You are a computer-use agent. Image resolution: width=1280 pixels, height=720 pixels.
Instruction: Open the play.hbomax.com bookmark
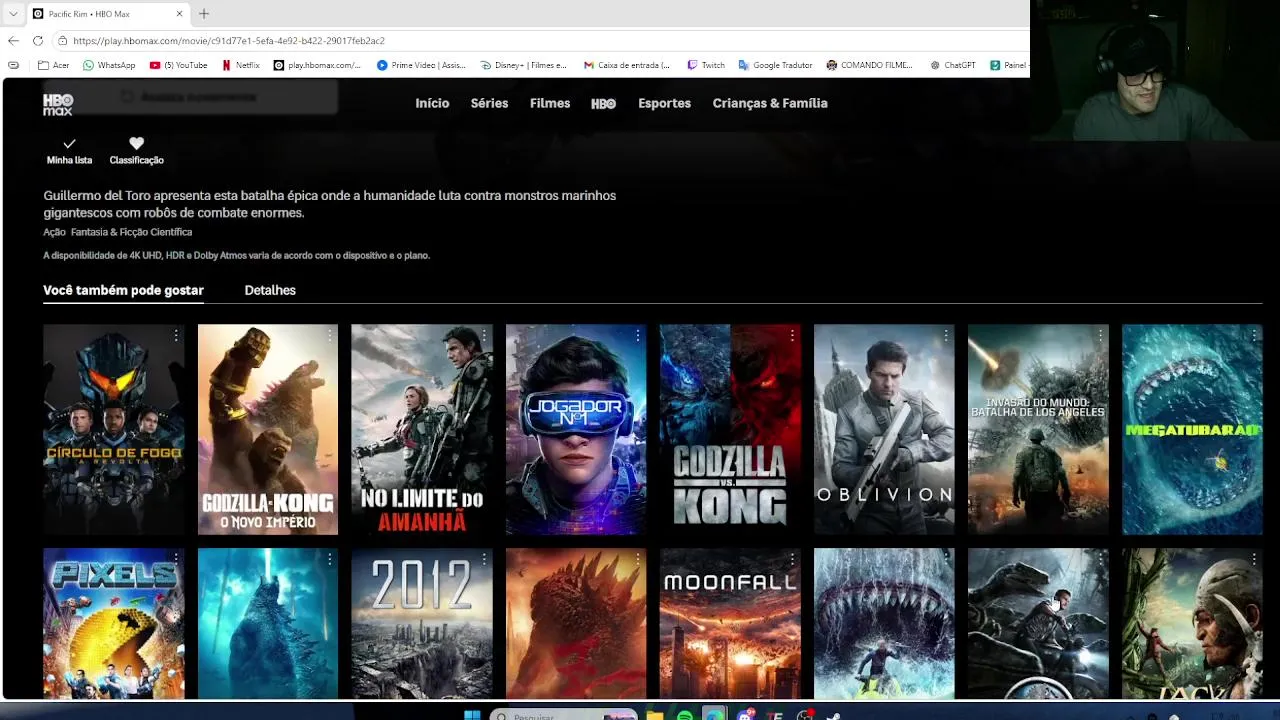pyautogui.click(x=317, y=65)
